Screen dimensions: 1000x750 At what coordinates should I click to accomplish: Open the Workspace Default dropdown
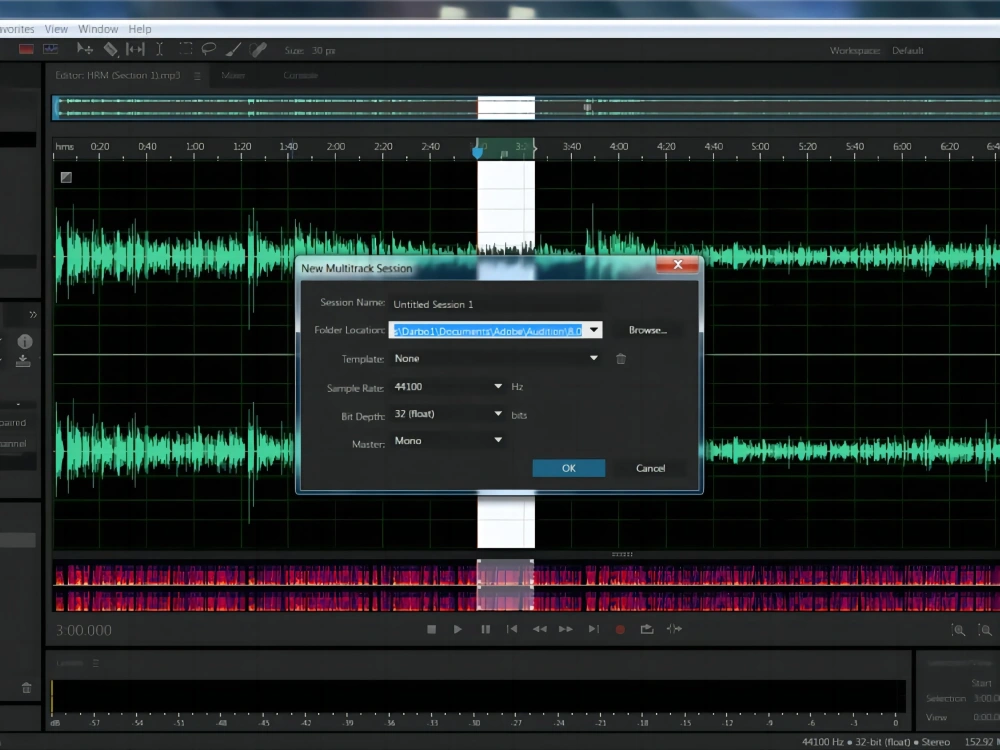click(908, 50)
